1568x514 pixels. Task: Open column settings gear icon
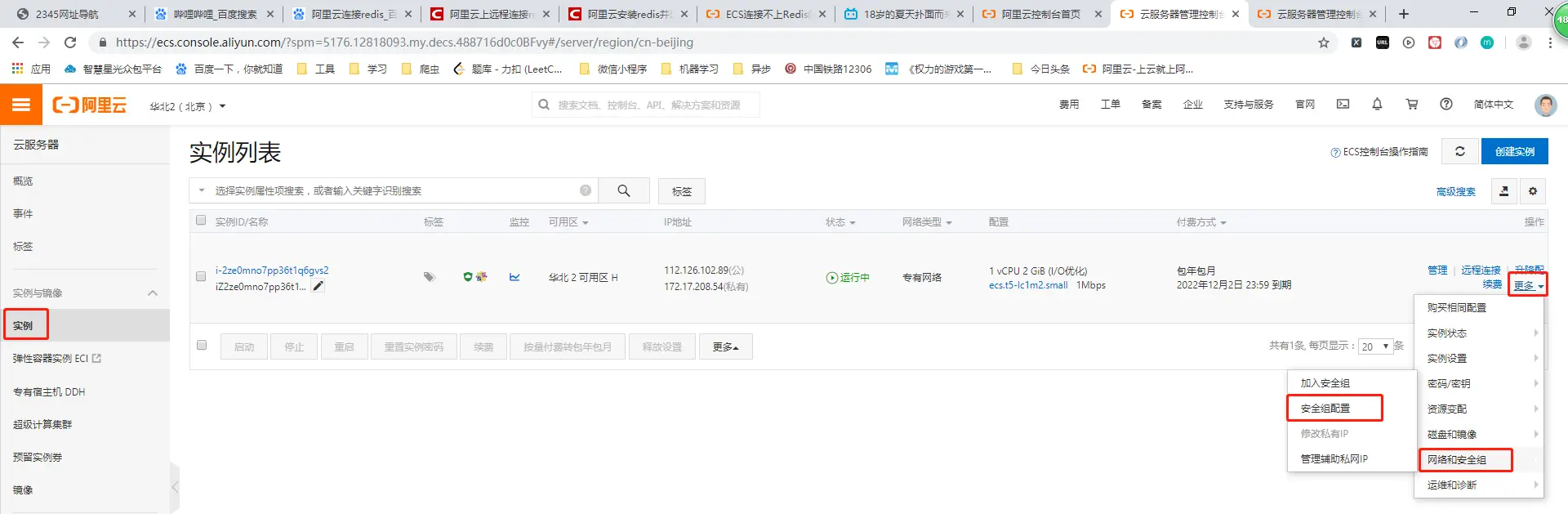coord(1533,191)
